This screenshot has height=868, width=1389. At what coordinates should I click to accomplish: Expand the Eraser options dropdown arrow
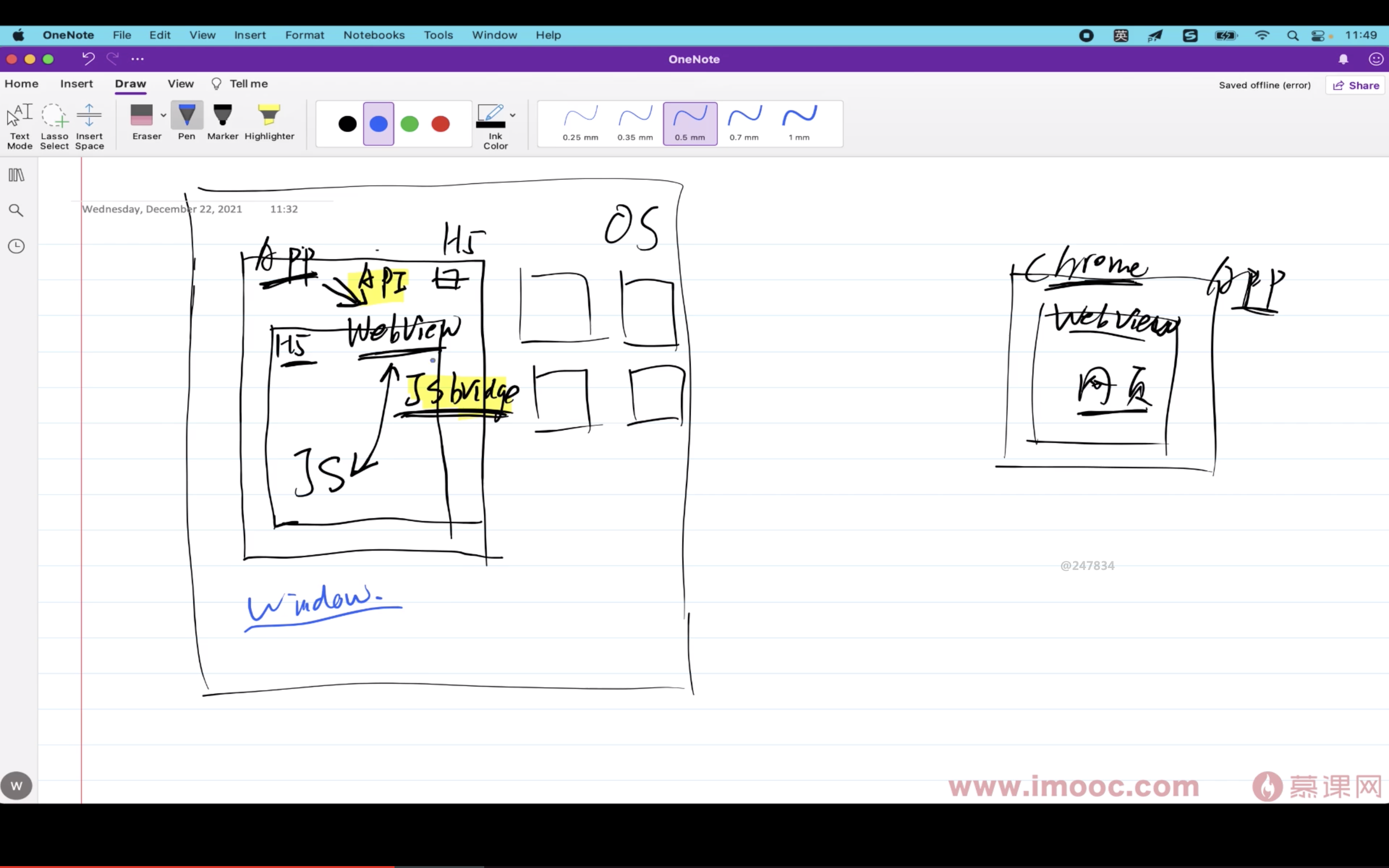(163, 115)
